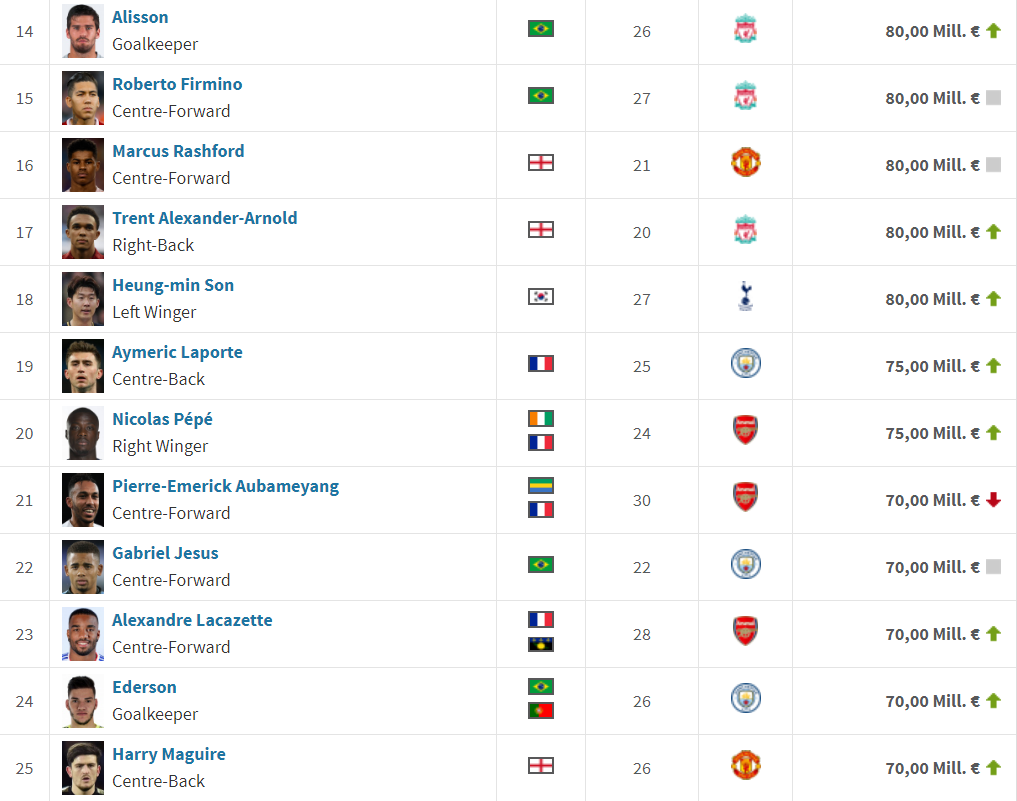Open Trent Alexander-Arnold's profile link

coord(205,218)
